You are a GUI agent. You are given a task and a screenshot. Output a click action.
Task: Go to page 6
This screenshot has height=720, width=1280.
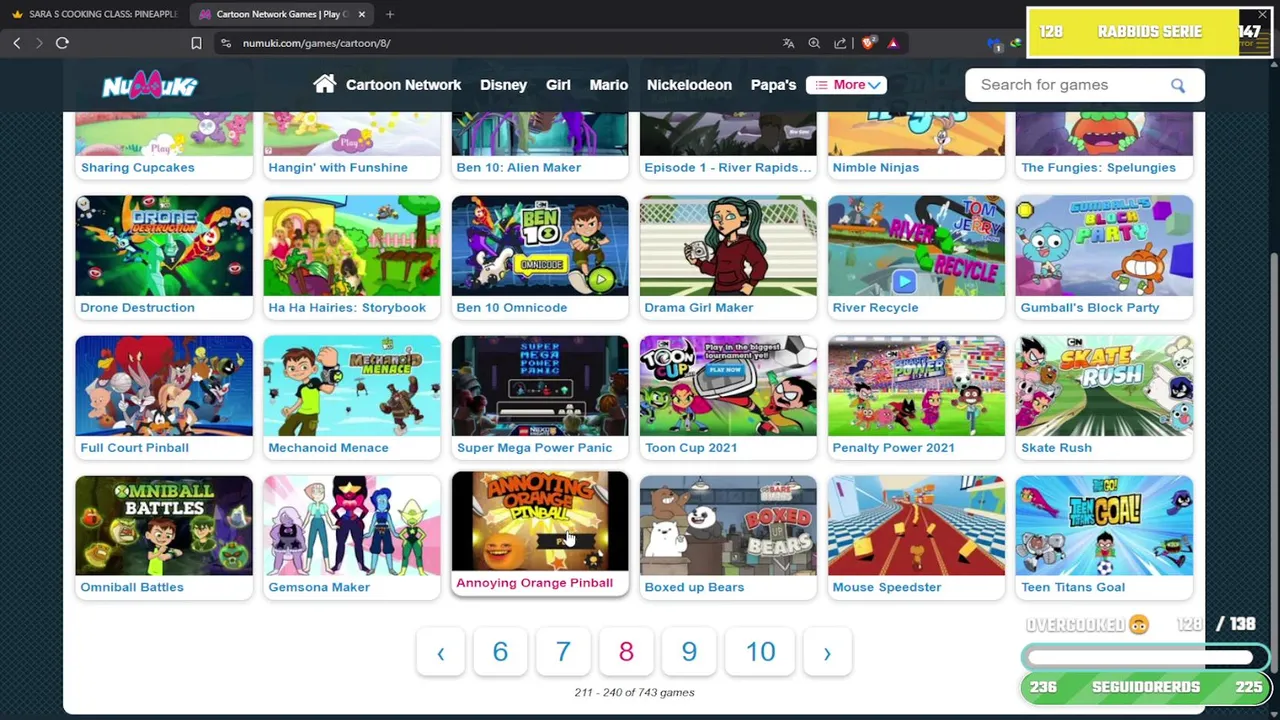coord(500,652)
